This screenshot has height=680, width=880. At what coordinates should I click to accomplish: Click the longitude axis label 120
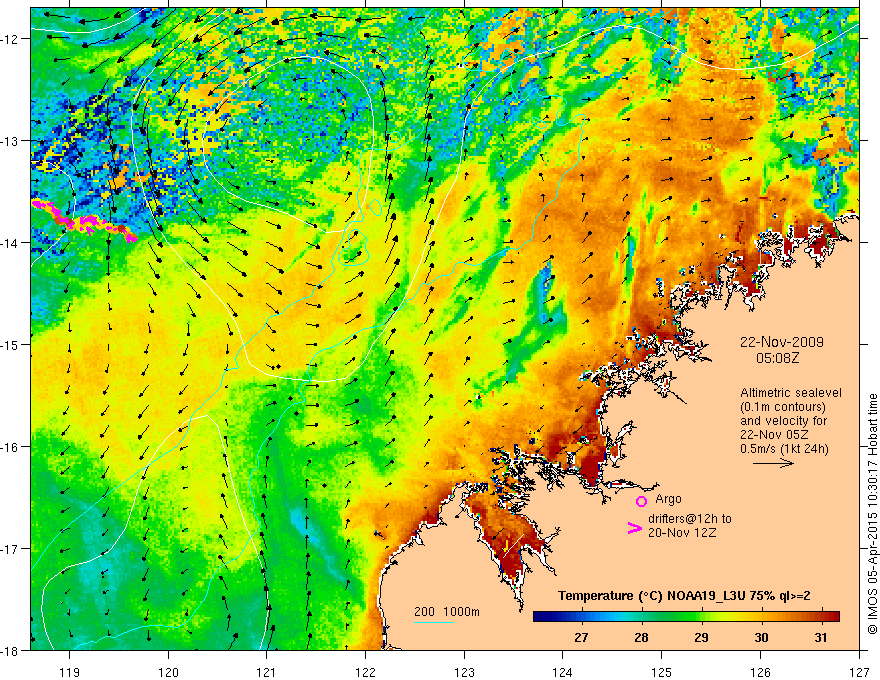(x=168, y=672)
